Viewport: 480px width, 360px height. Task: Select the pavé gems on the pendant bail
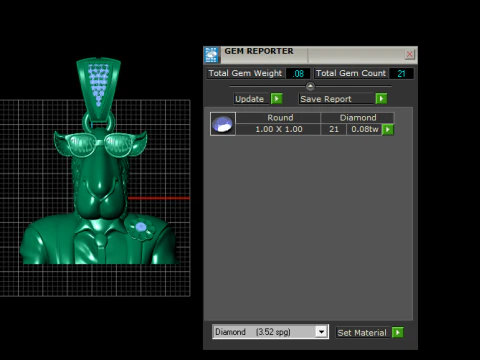pyautogui.click(x=99, y=85)
